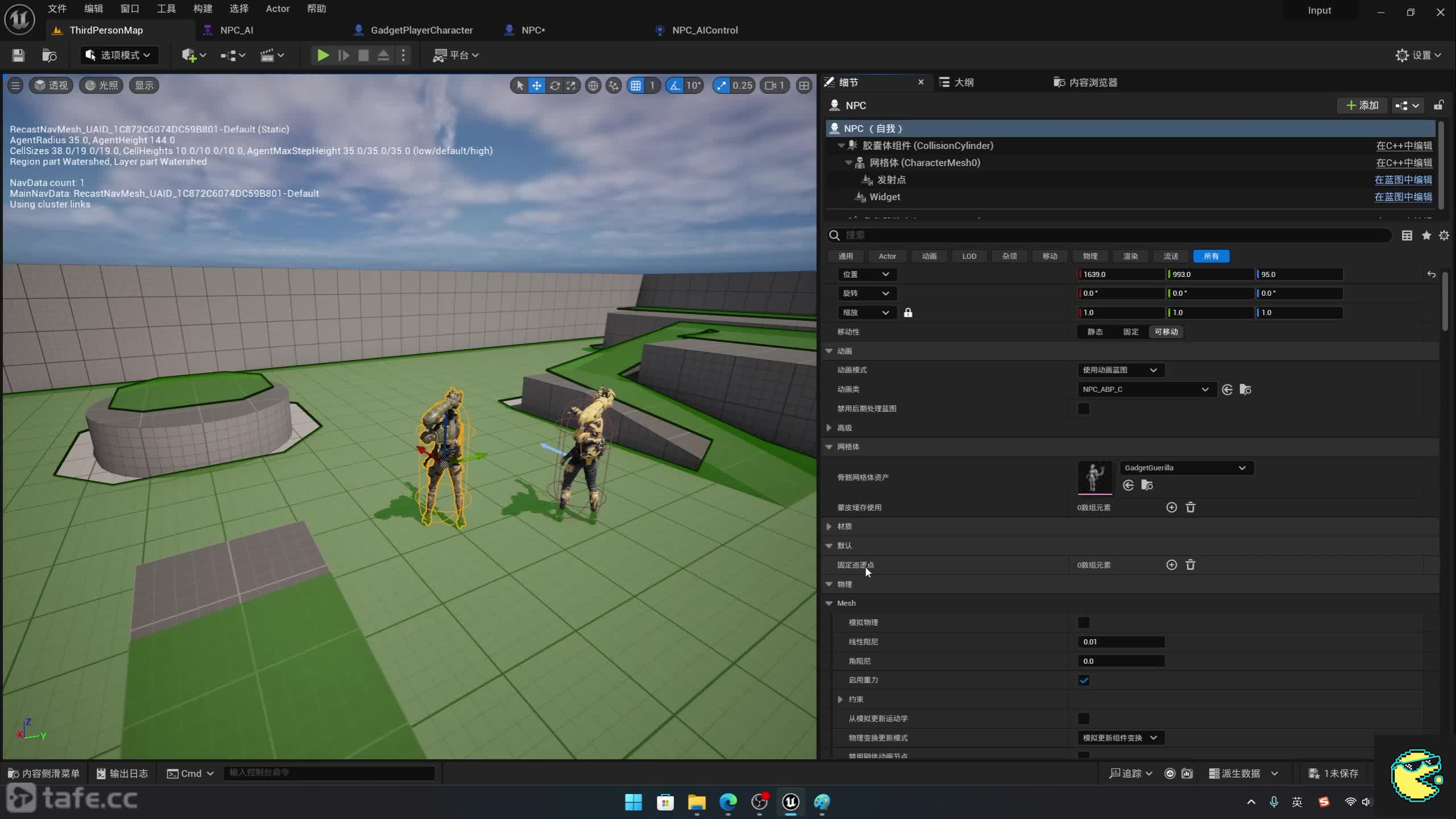
Task: Select the Physics filter tab
Action: 1090,257
